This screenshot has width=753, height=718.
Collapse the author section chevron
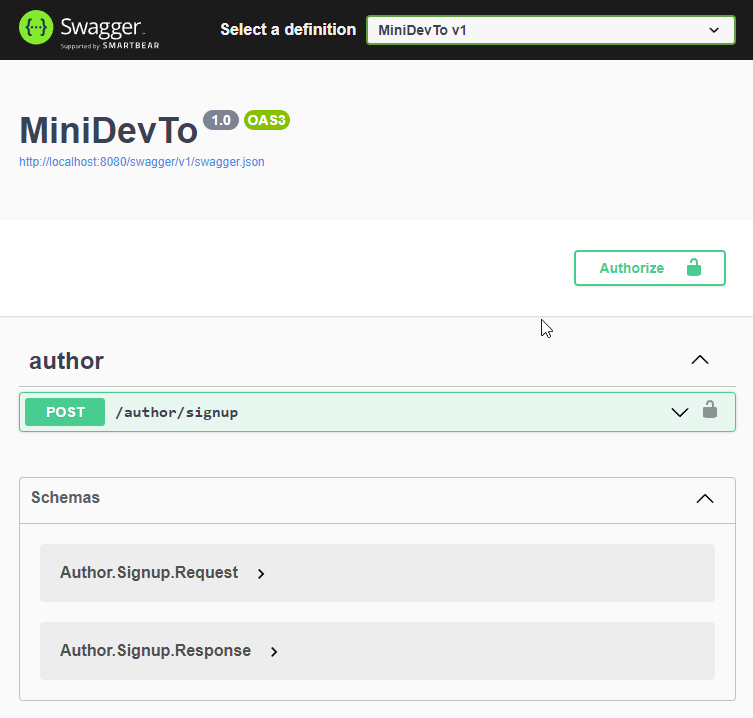click(x=700, y=360)
